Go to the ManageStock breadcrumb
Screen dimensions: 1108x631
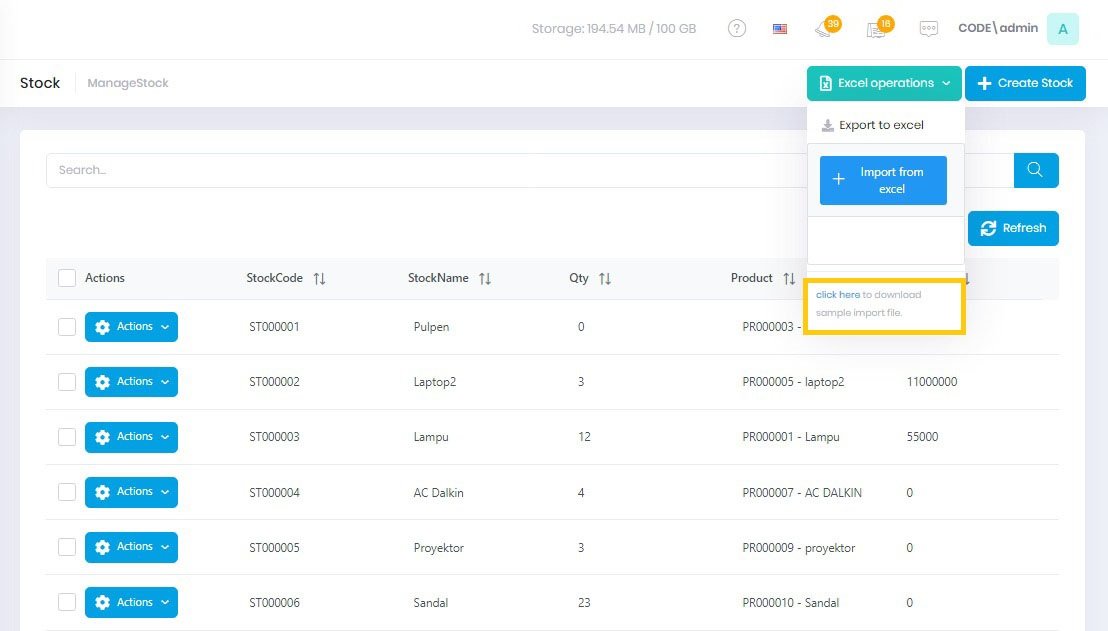coord(127,83)
